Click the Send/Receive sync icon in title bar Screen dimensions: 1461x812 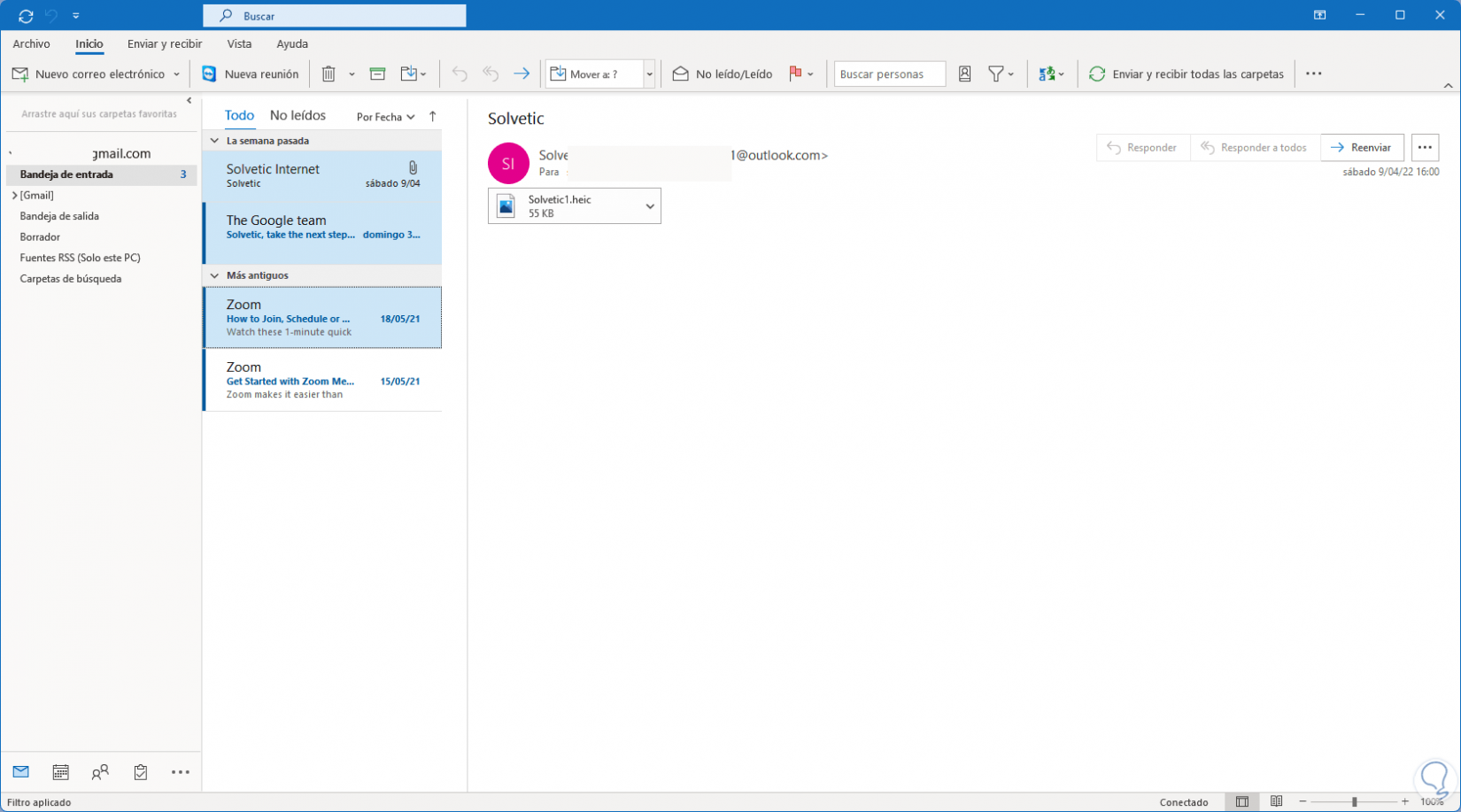point(26,16)
